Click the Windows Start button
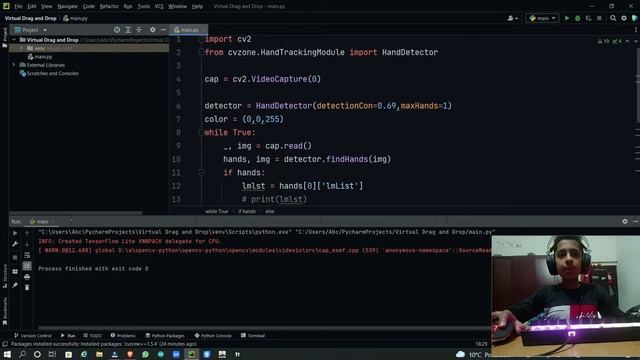Image resolution: width=640 pixels, height=360 pixels. pyautogui.click(x=7, y=354)
